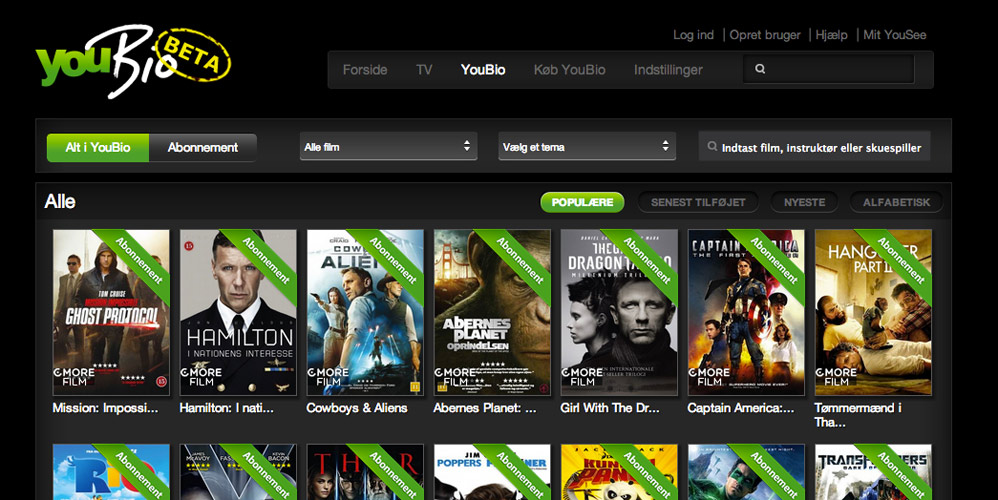The height and width of the screenshot is (500, 998).
Task: Switch to the Abonnement filter
Action: (203, 148)
